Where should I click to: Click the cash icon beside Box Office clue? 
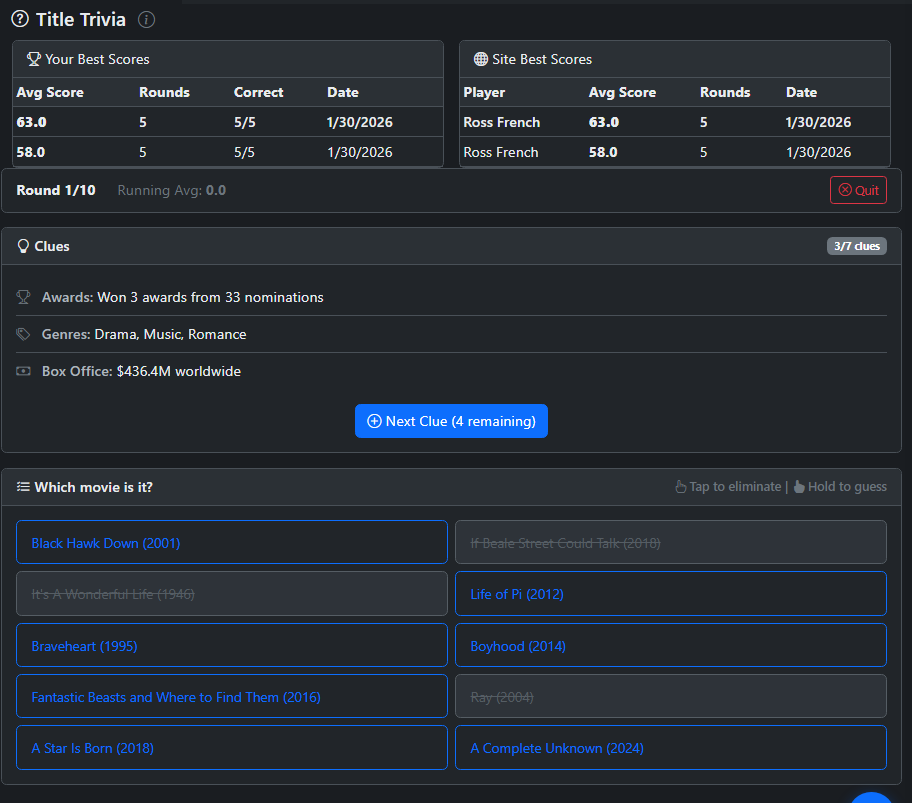24,371
